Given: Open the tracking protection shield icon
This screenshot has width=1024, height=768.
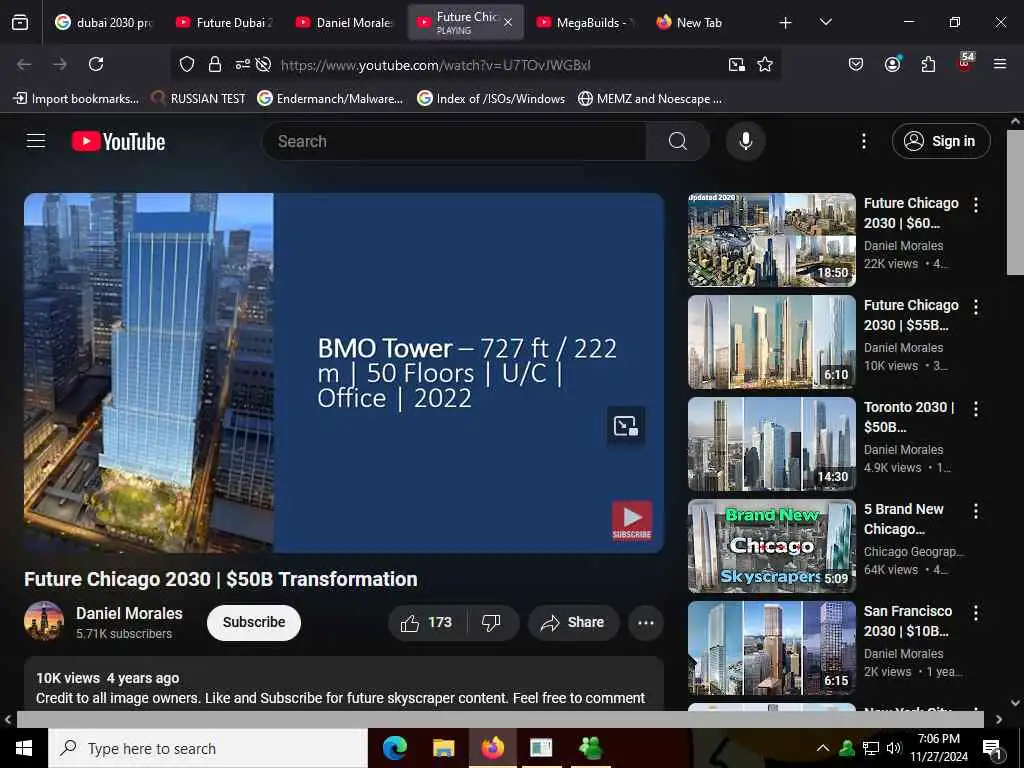Looking at the screenshot, I should [187, 65].
